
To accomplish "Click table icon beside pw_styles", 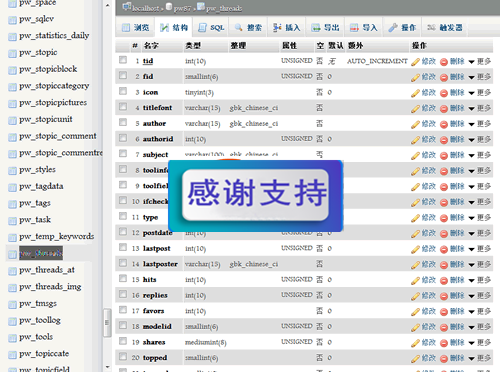I will (12, 171).
